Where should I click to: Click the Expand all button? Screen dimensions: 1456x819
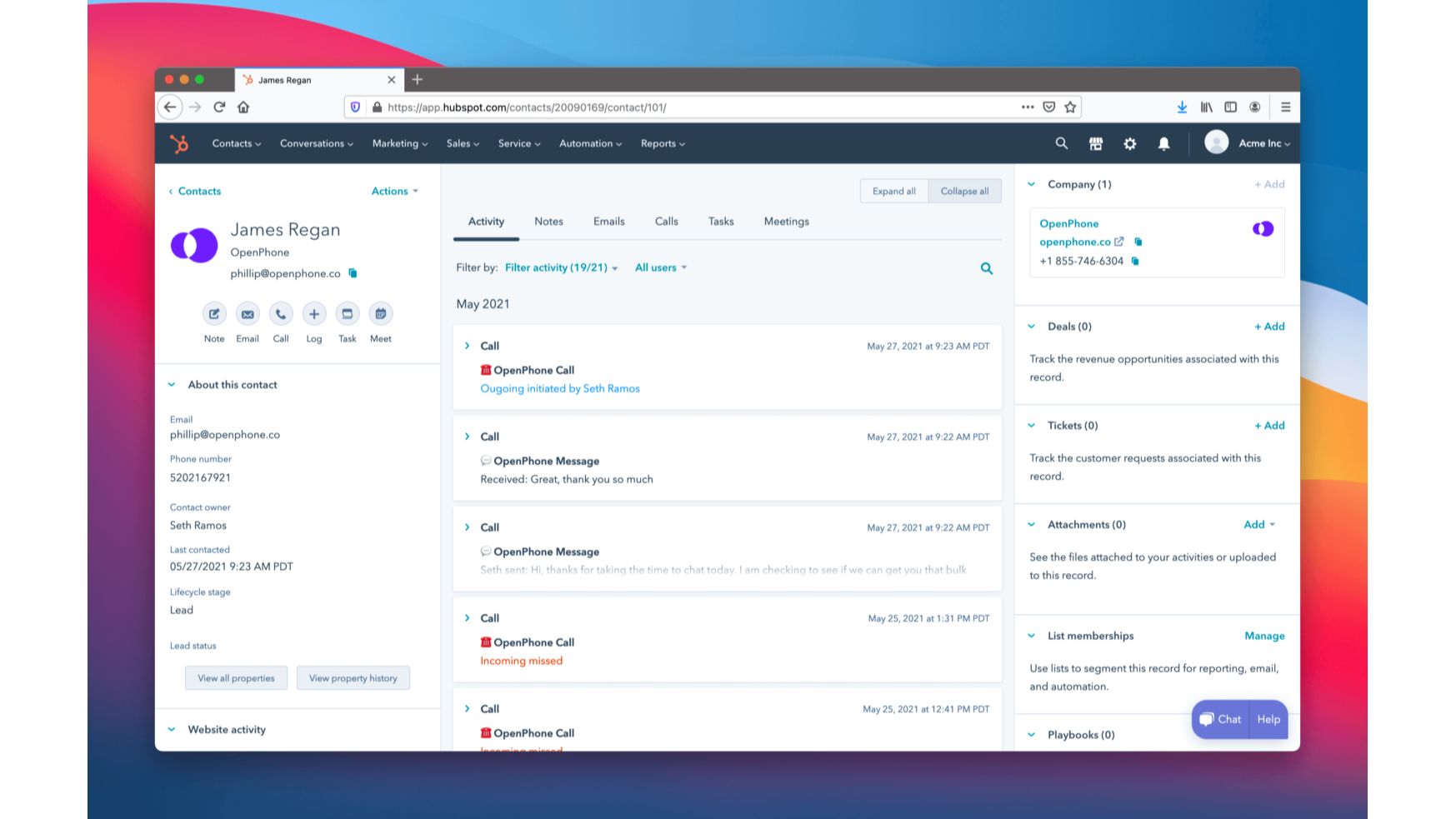click(893, 191)
